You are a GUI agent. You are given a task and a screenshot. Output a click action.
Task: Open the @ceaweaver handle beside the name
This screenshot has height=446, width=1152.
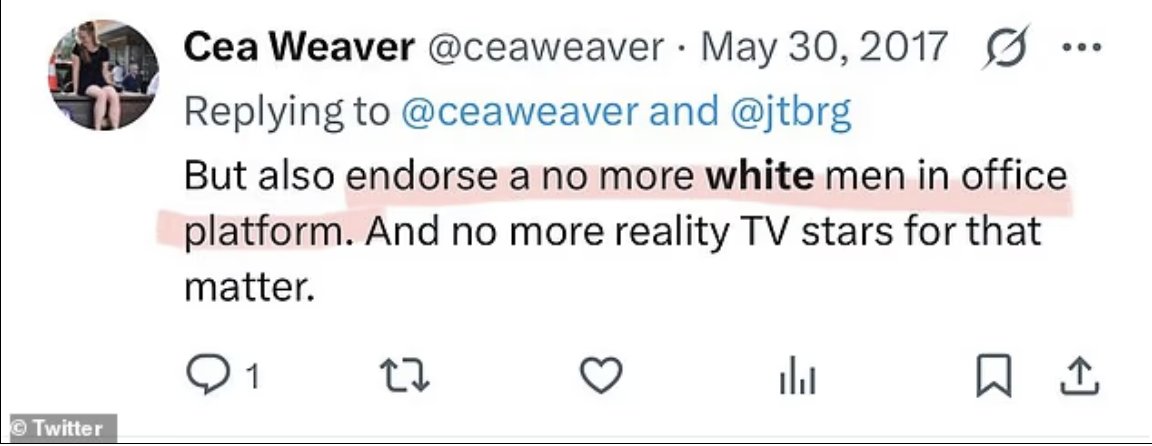545,48
